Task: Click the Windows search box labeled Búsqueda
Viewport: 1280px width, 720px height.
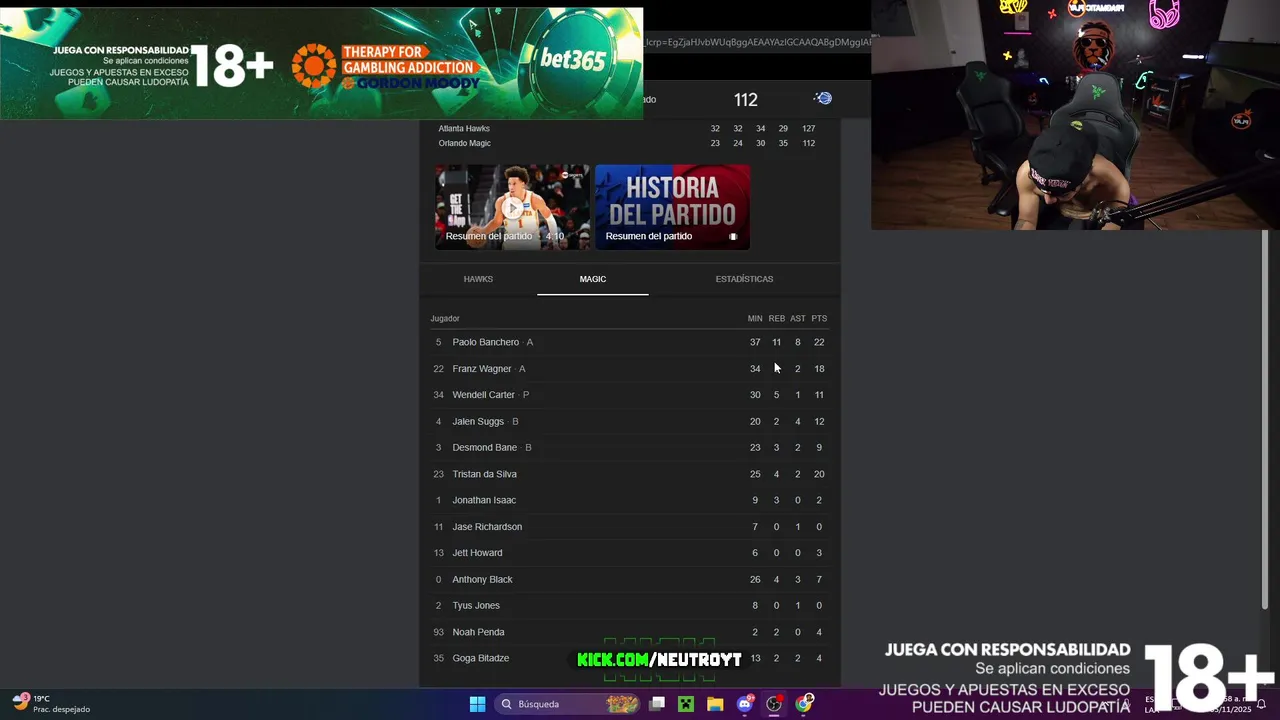Action: pyautogui.click(x=568, y=704)
